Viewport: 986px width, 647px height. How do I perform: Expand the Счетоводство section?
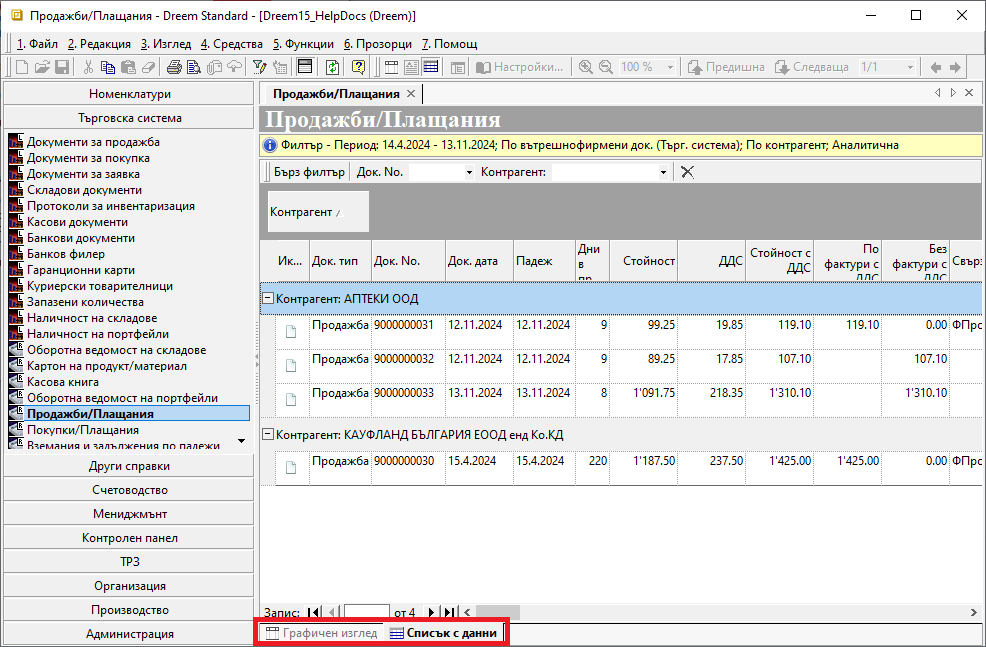tap(129, 490)
